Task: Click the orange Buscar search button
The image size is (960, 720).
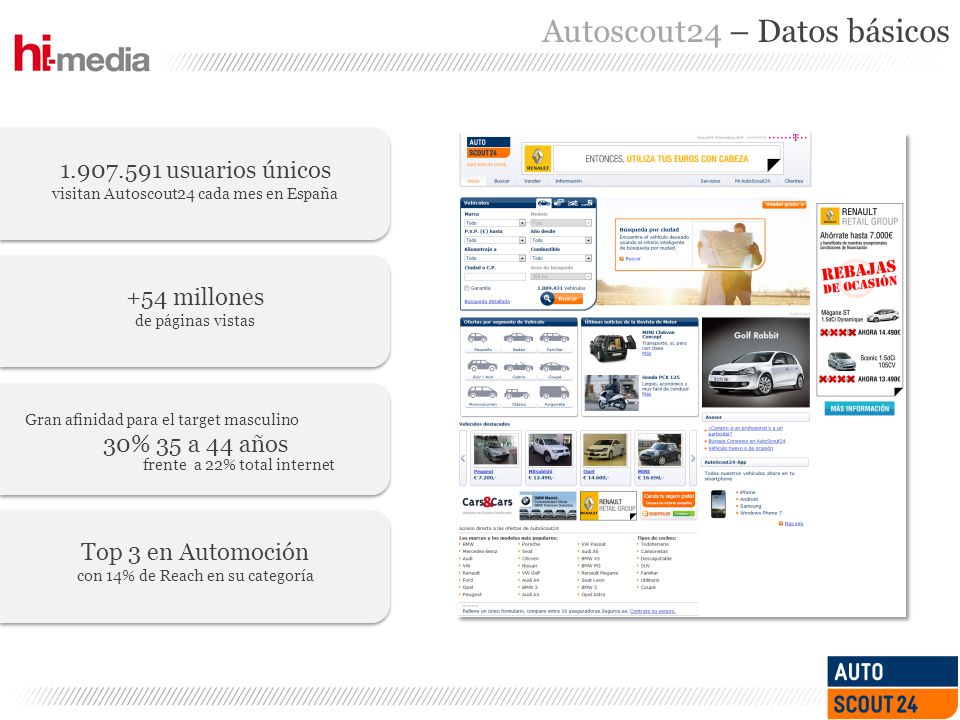Action: [568, 298]
